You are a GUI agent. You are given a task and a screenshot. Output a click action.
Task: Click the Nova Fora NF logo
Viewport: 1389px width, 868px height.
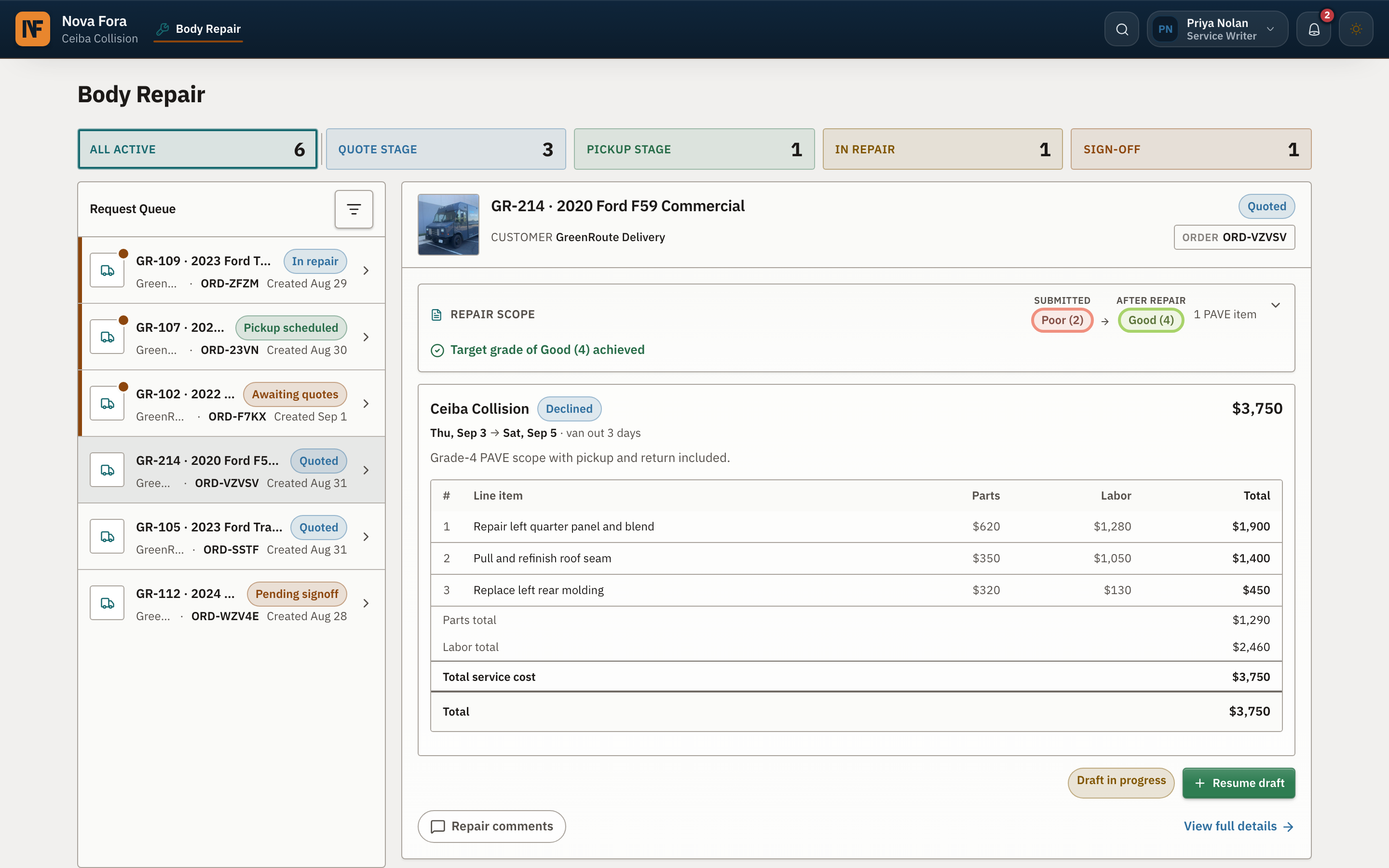point(33,29)
